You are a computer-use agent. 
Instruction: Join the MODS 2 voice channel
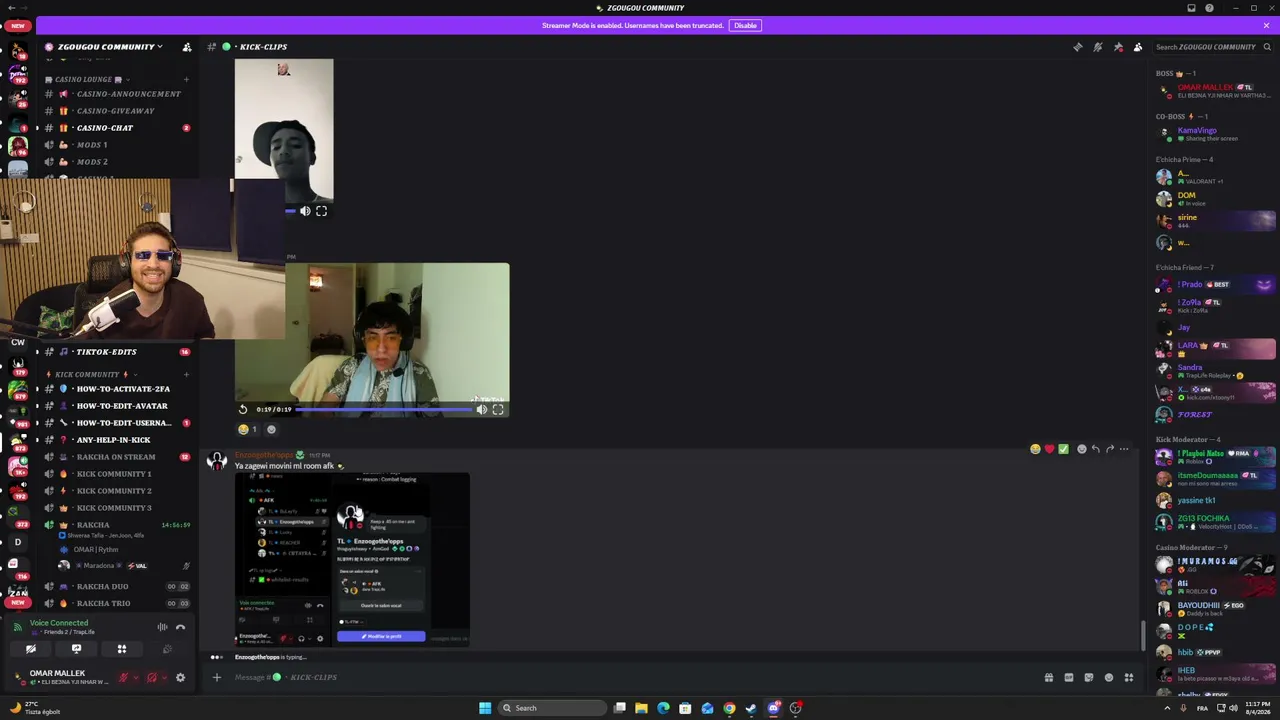coord(118,162)
